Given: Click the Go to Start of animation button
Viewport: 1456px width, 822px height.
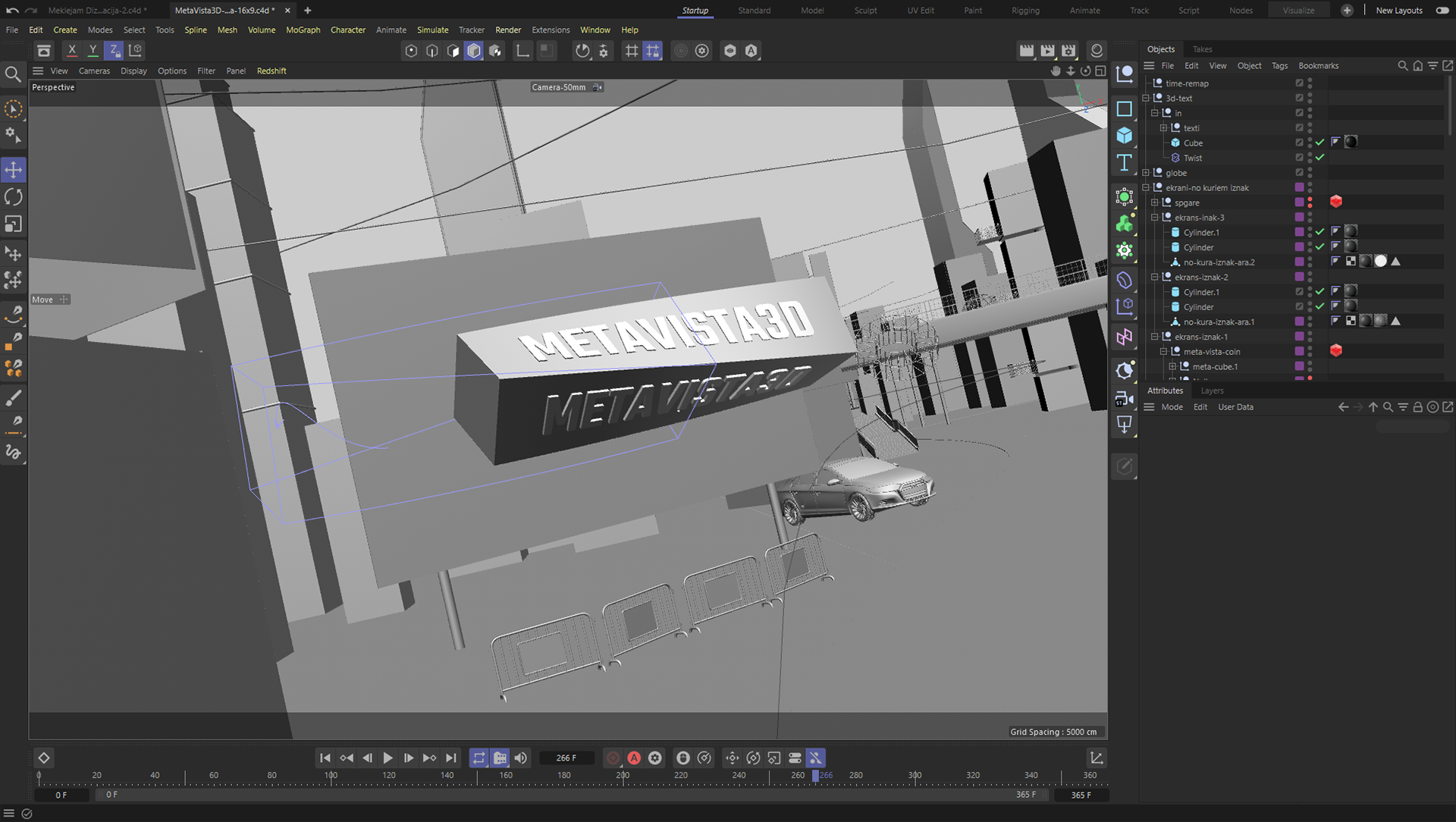Looking at the screenshot, I should [x=325, y=758].
